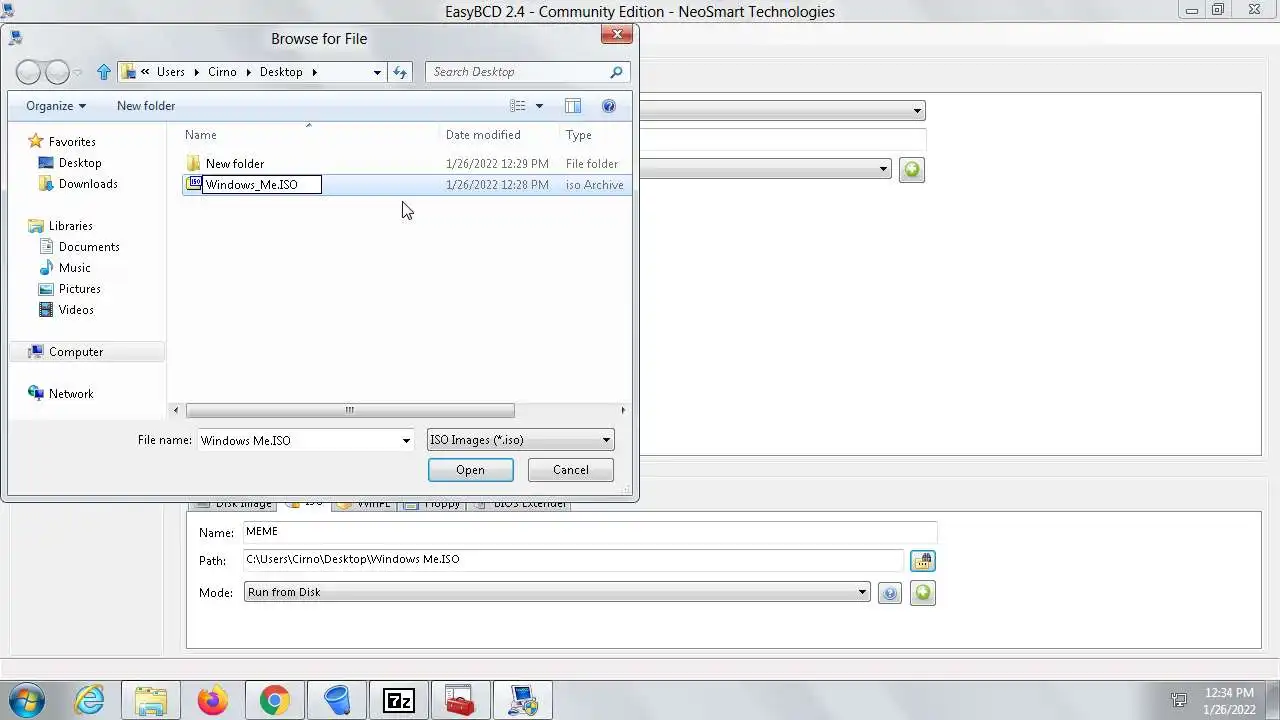Switch to EasyBCD taskbar icon

[x=522, y=701]
